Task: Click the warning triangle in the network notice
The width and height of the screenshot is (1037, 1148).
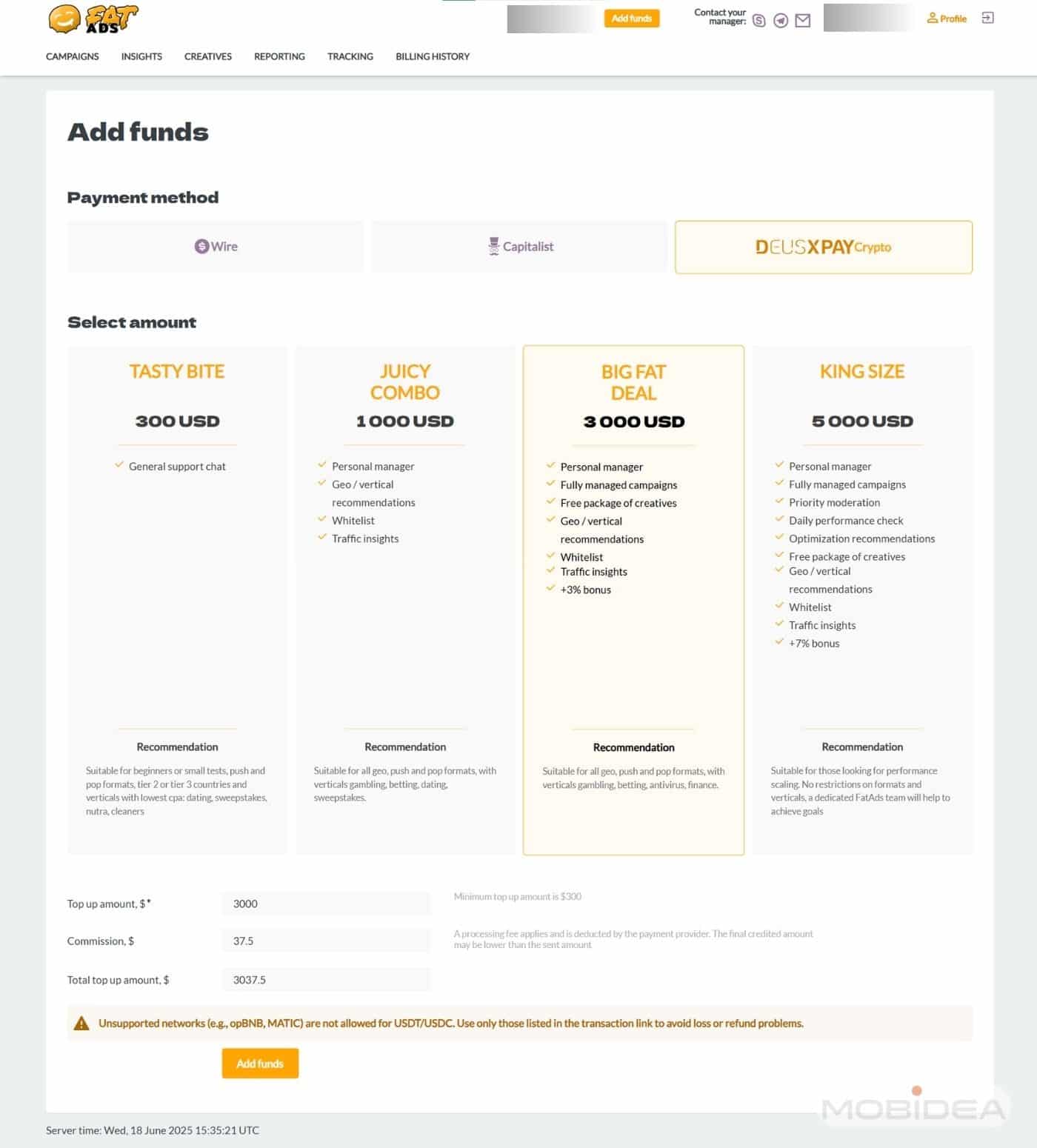Action: point(83,1023)
